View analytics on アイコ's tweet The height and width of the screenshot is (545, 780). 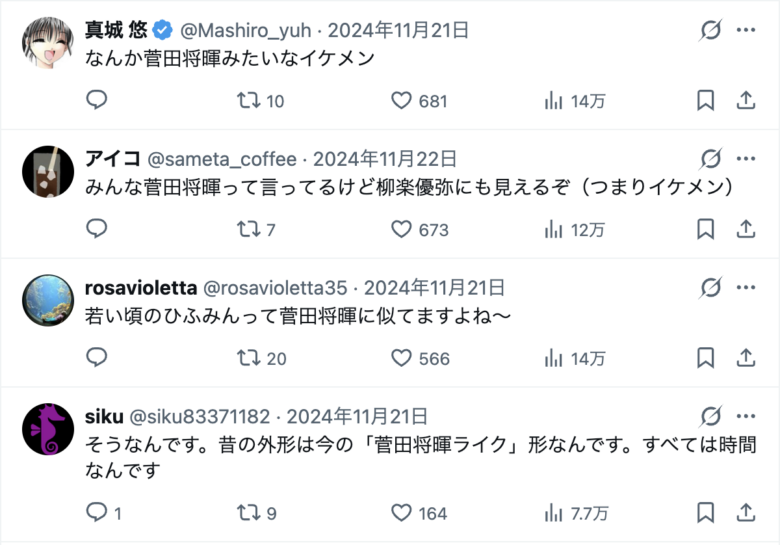click(x=553, y=229)
